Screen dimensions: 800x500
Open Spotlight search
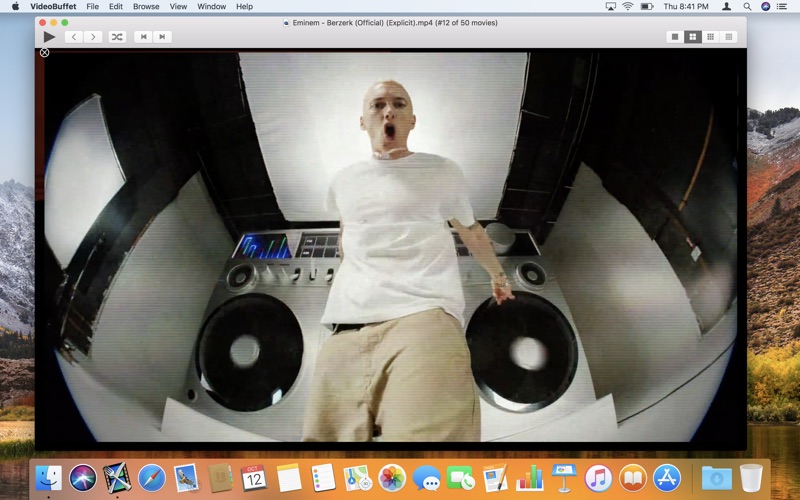(x=747, y=7)
